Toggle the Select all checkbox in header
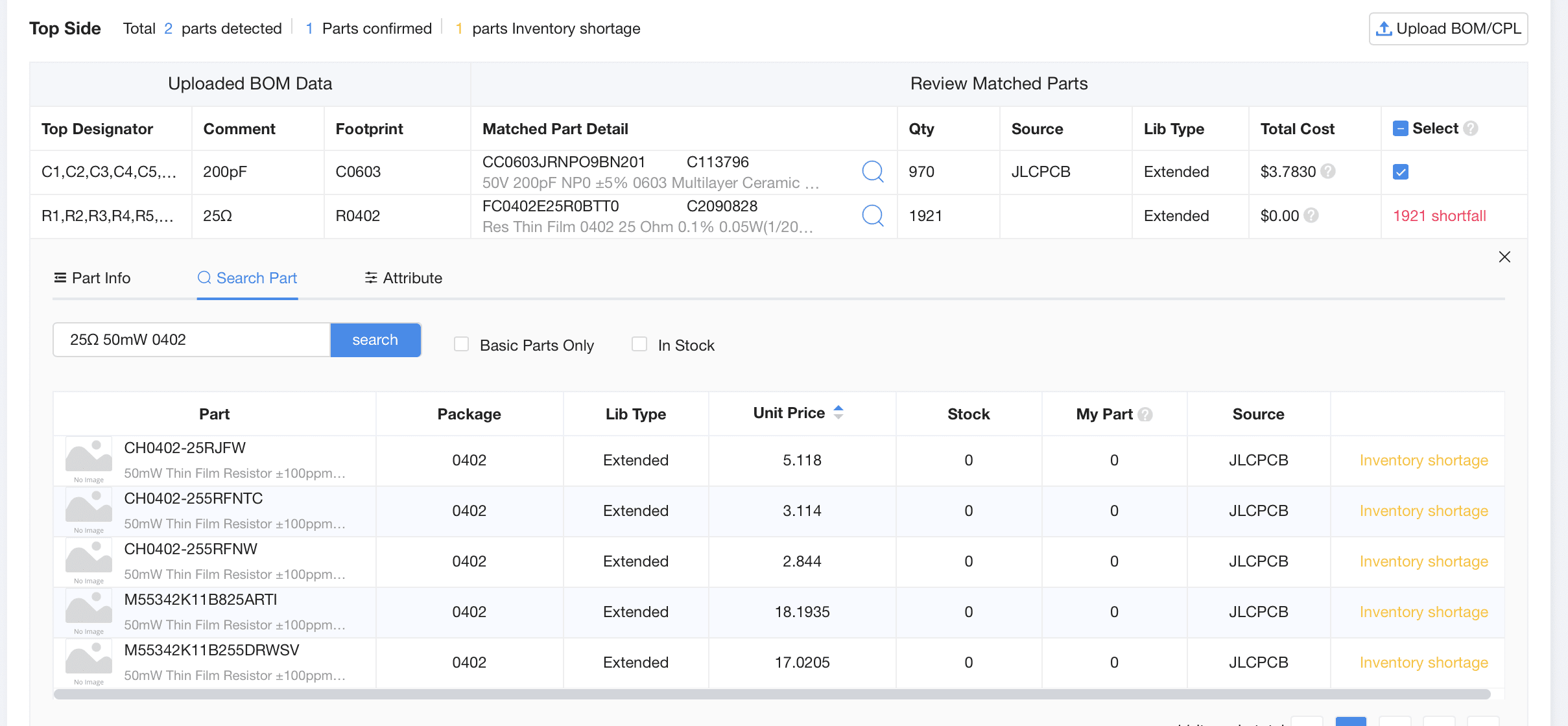The image size is (1568, 726). [x=1400, y=128]
